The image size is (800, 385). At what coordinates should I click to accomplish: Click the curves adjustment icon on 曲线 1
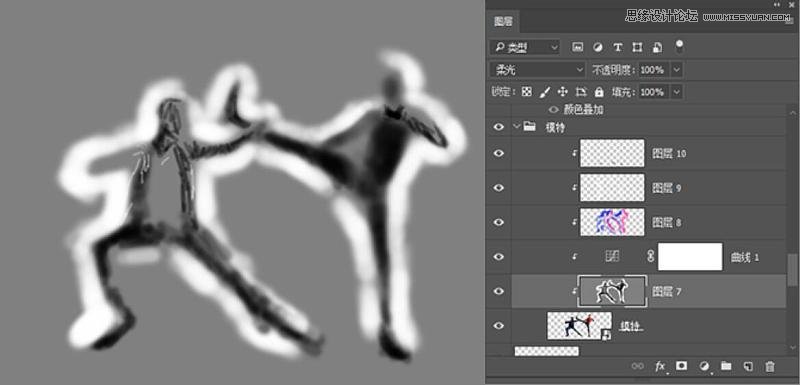coord(612,256)
